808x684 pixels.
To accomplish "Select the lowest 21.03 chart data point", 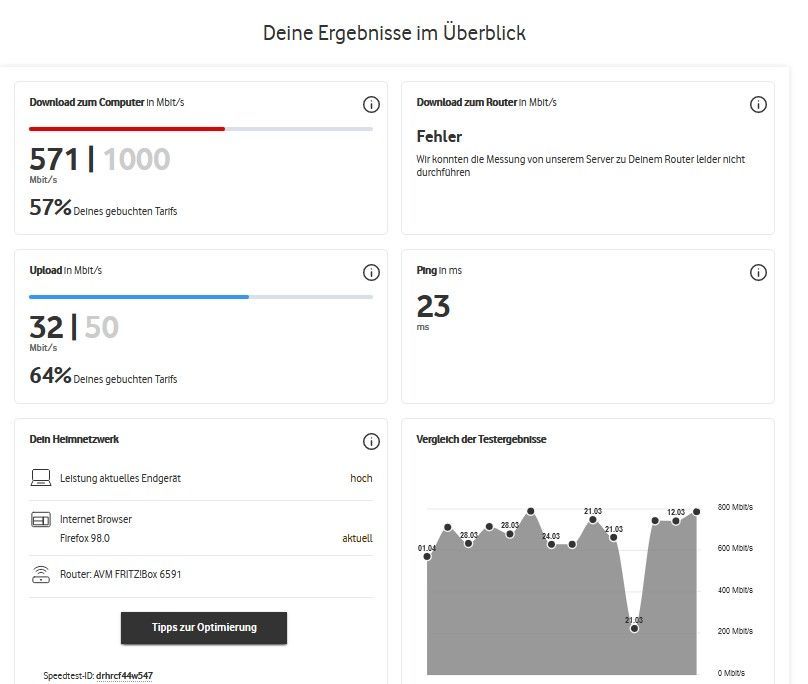I will tap(634, 629).
